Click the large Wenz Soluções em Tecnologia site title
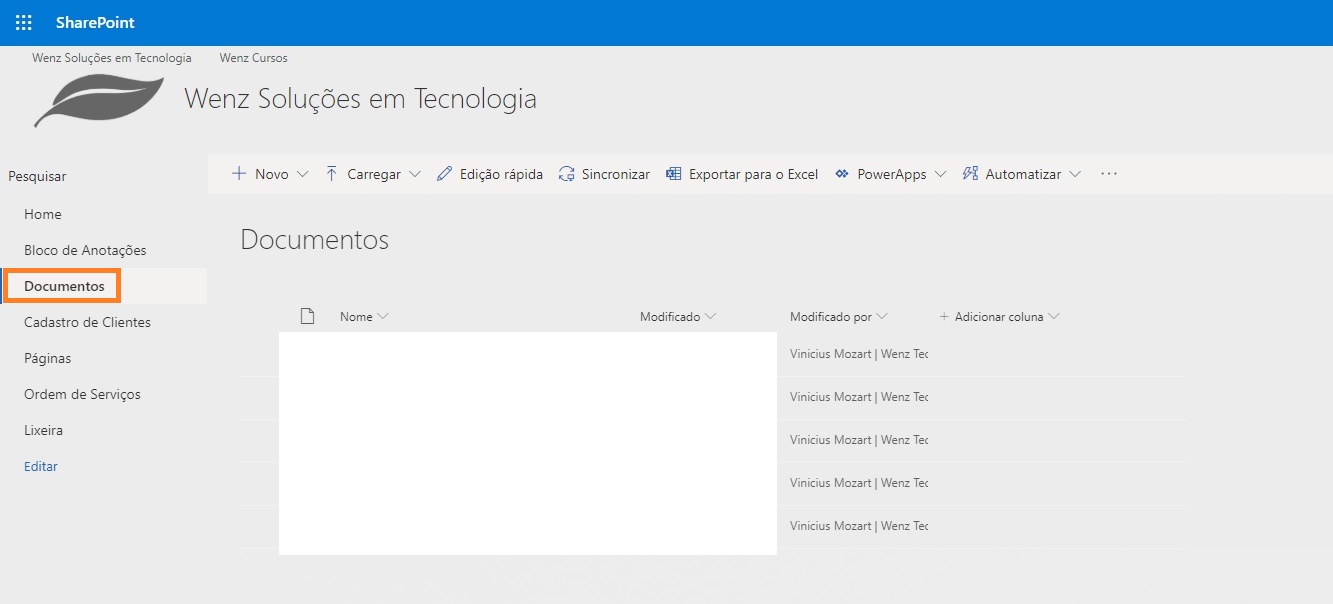Viewport: 1333px width, 604px height. [361, 99]
